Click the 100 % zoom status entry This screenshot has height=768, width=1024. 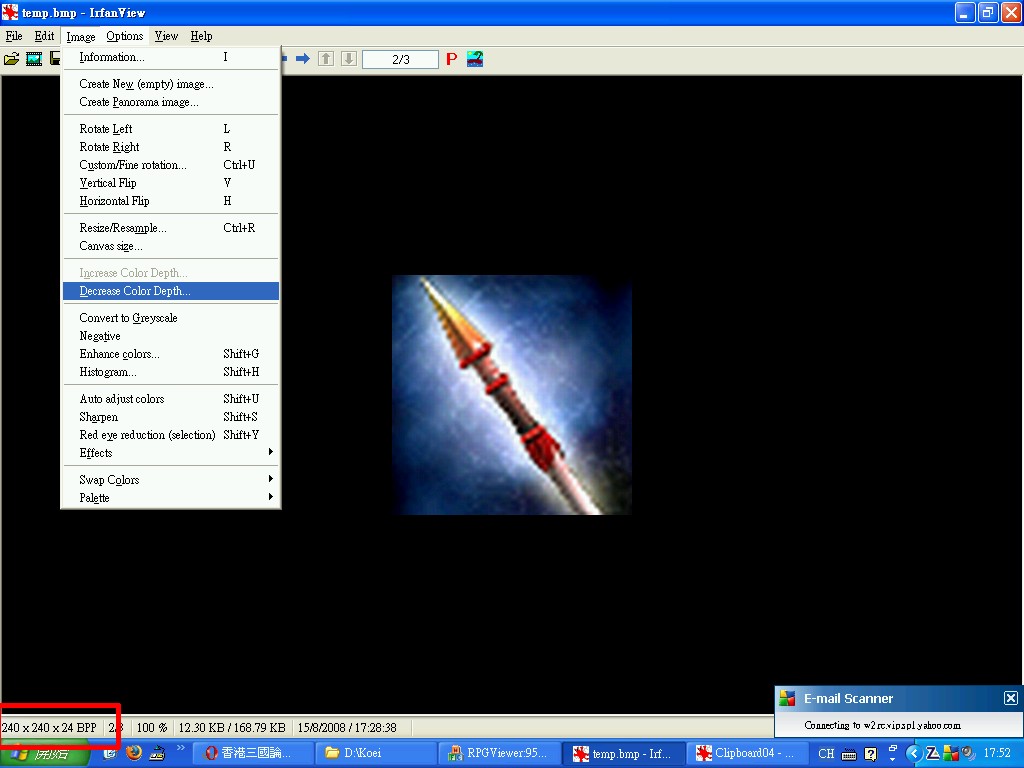click(152, 728)
